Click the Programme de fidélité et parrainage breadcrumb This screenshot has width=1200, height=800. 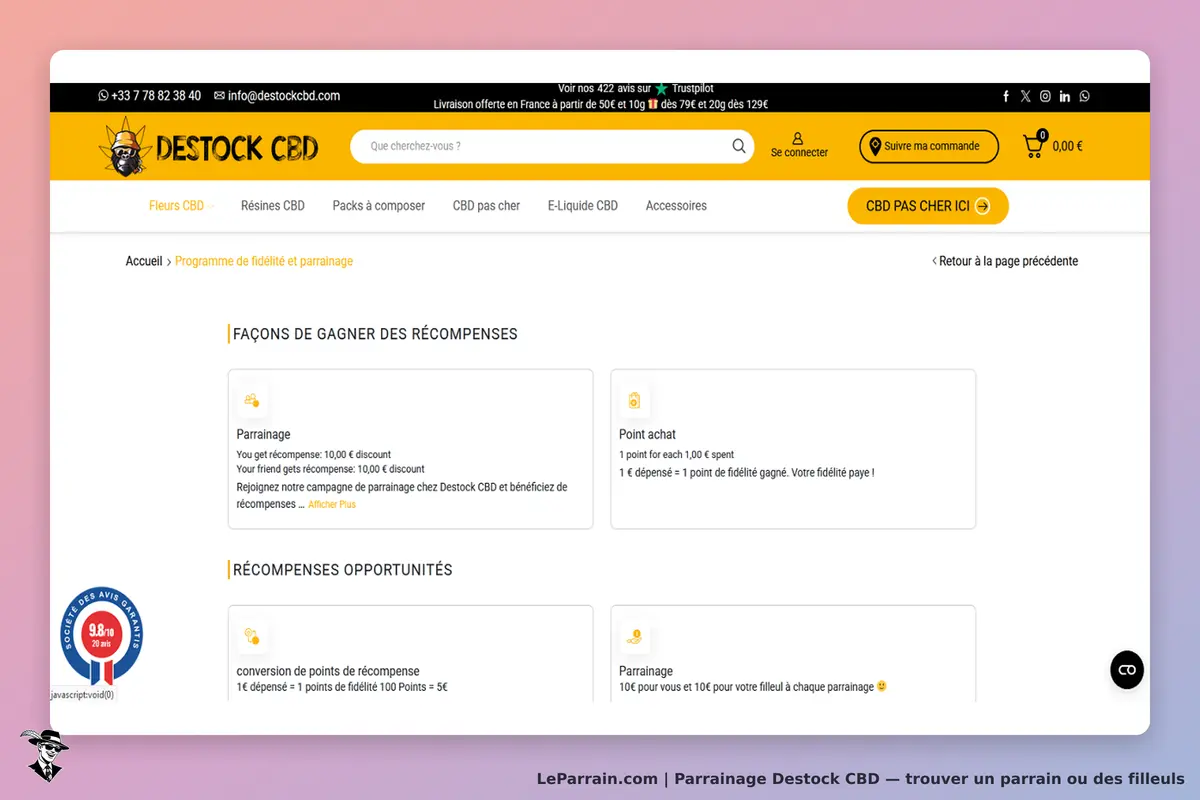pyautogui.click(x=264, y=261)
